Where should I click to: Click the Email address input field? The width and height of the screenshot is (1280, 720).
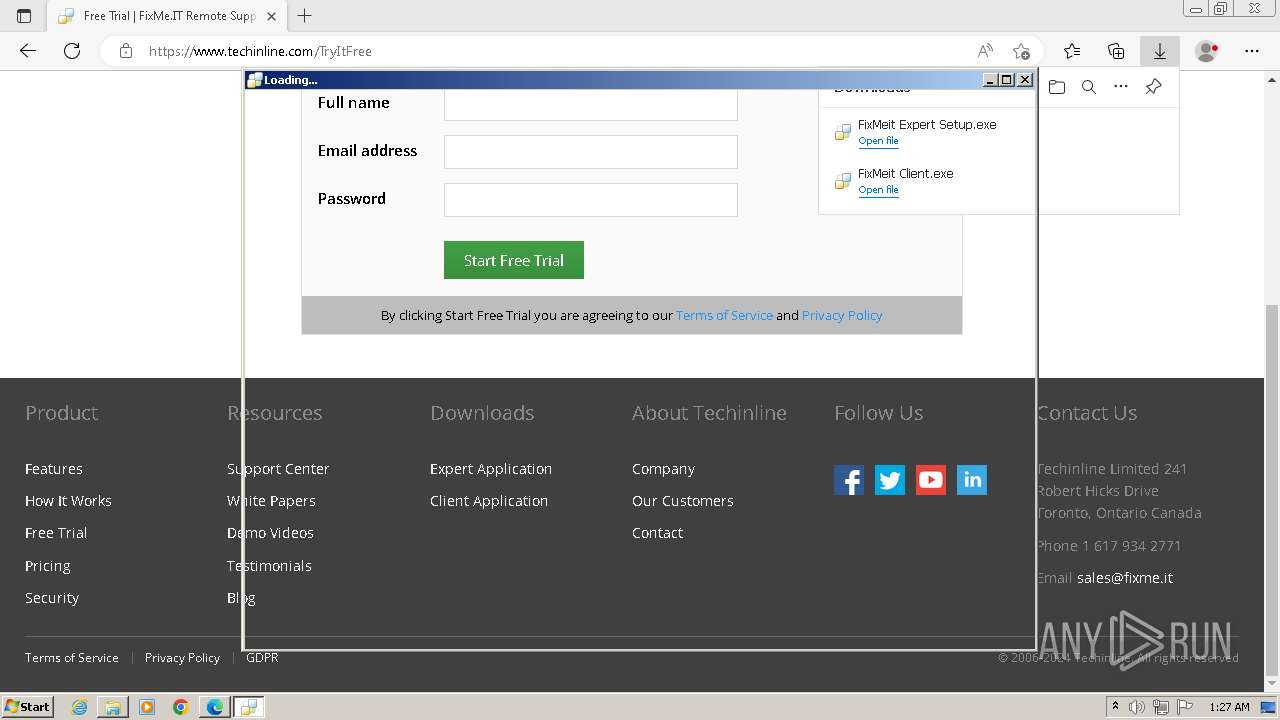[591, 152]
